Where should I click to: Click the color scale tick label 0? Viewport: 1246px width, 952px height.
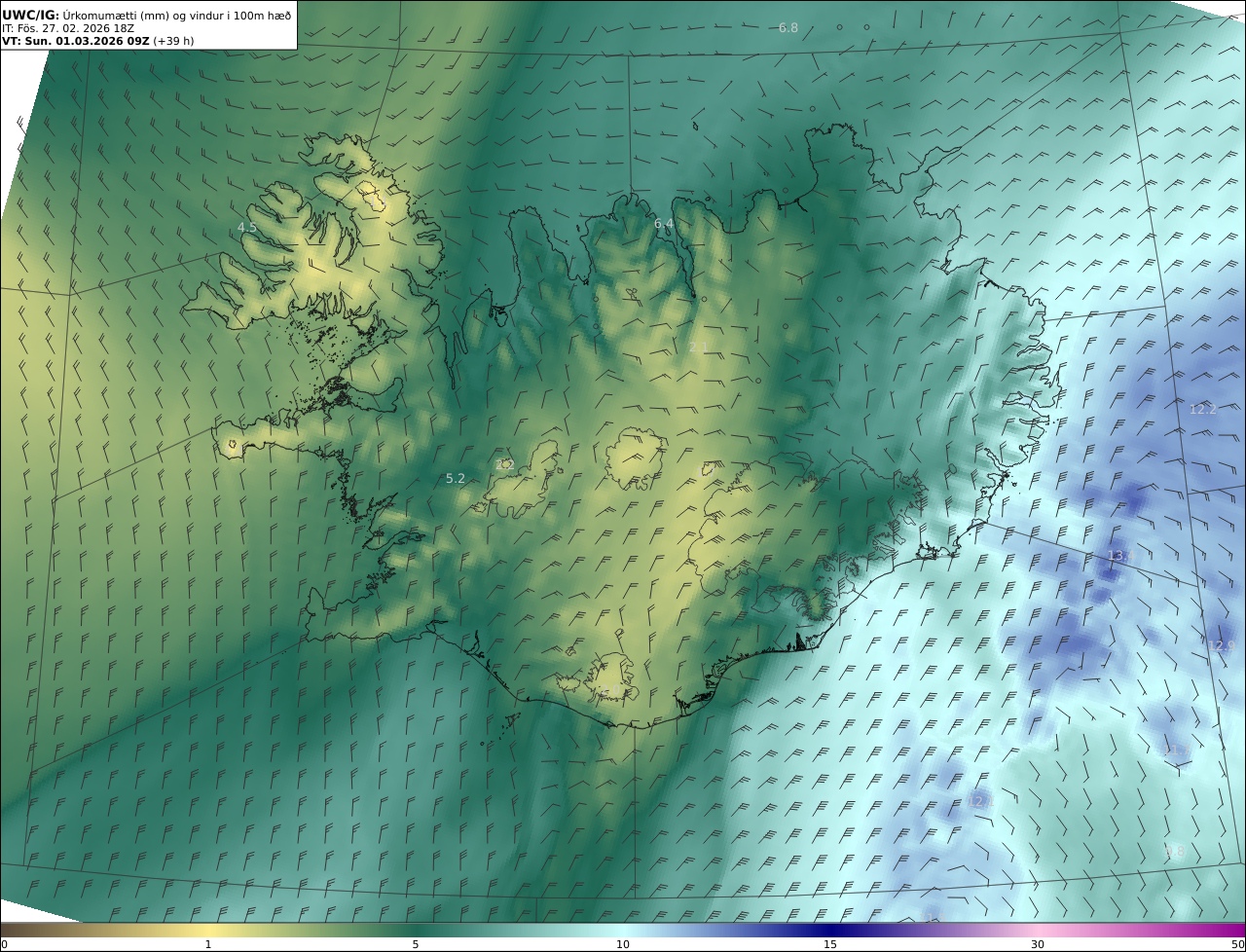[4, 944]
